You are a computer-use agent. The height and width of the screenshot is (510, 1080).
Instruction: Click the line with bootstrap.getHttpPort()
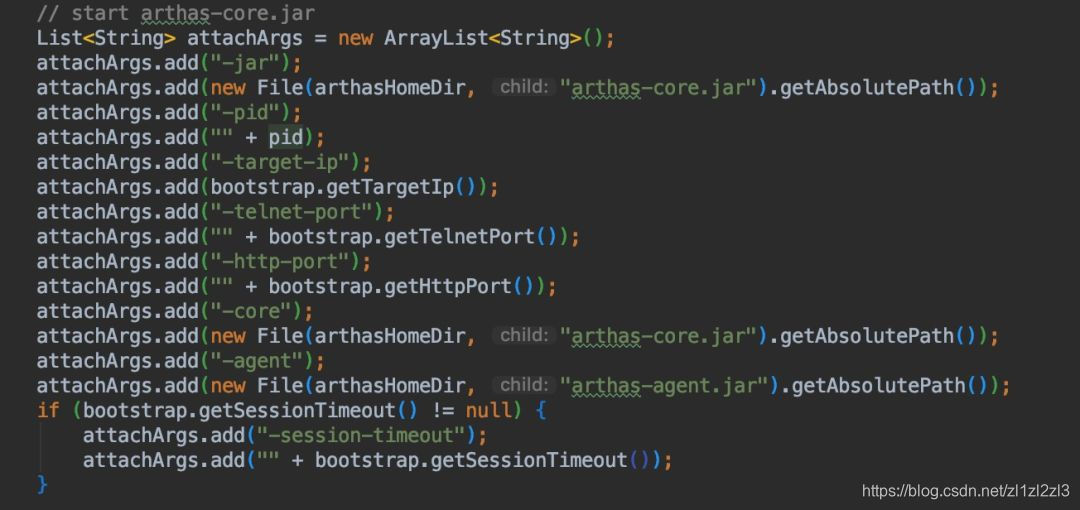pos(296,286)
